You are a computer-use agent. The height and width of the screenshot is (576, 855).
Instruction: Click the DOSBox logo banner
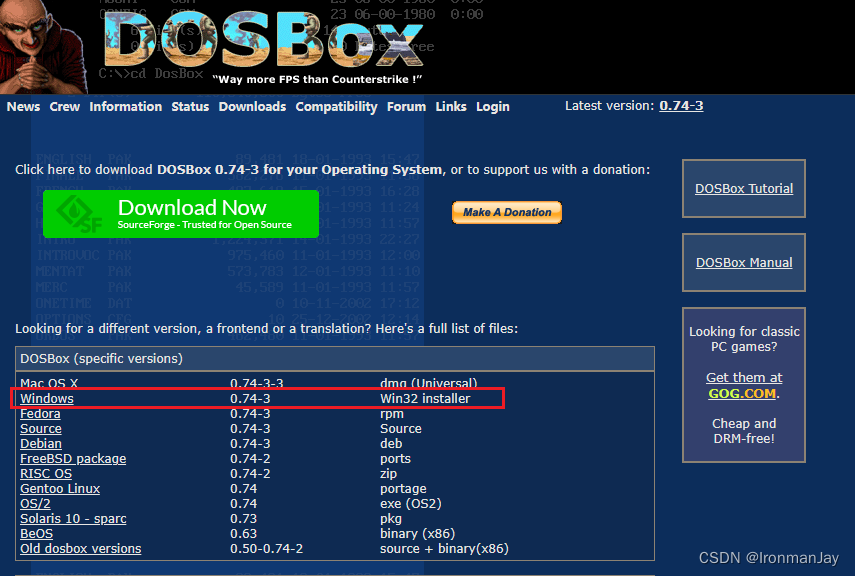tap(264, 38)
